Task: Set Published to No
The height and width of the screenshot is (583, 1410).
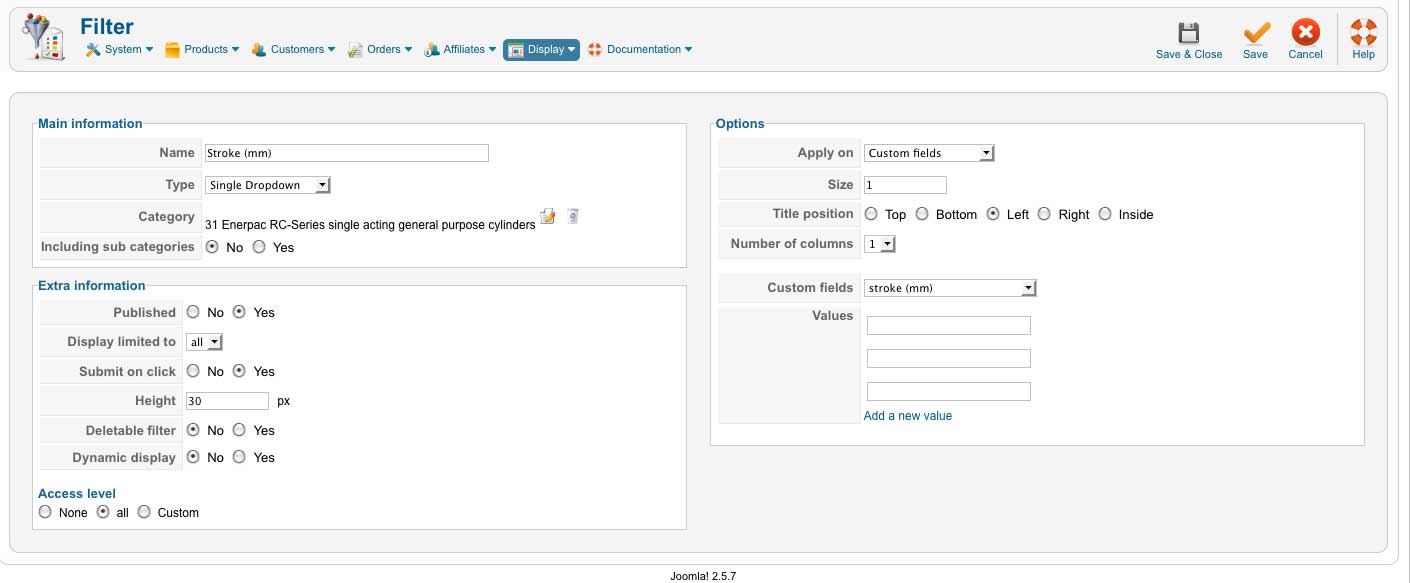Action: coord(193,312)
